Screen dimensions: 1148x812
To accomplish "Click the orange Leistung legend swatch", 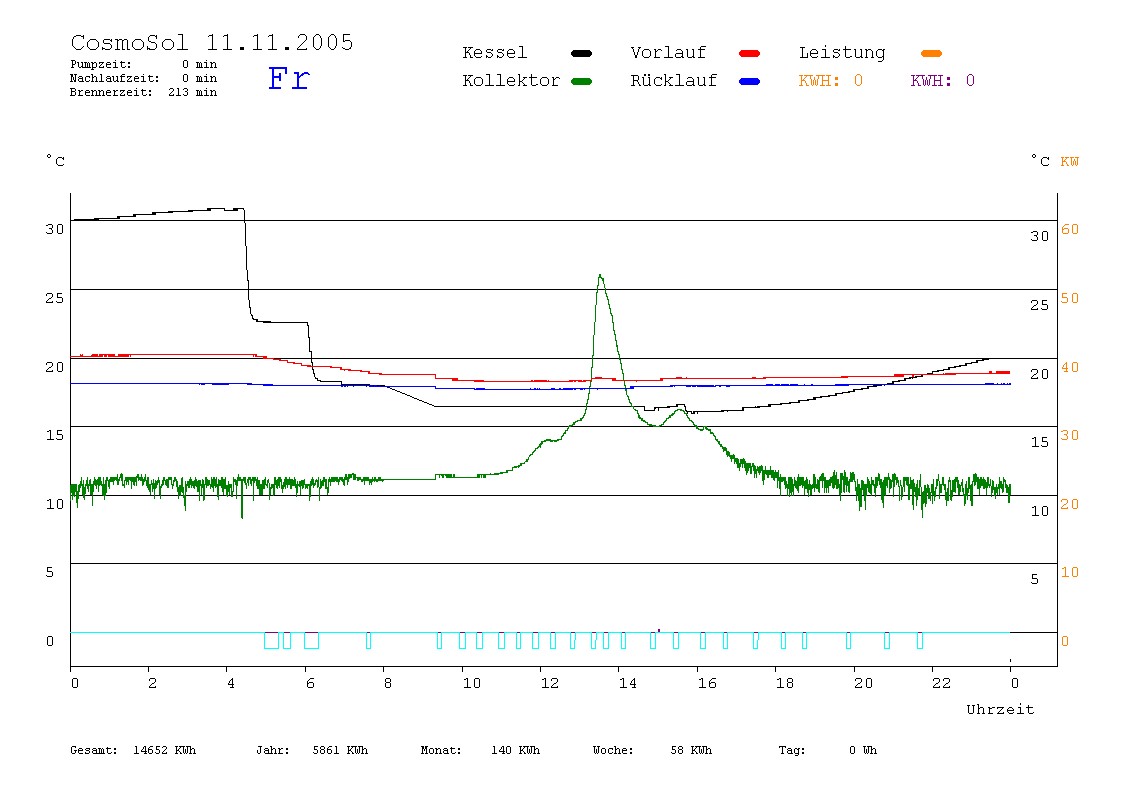I will [931, 53].
